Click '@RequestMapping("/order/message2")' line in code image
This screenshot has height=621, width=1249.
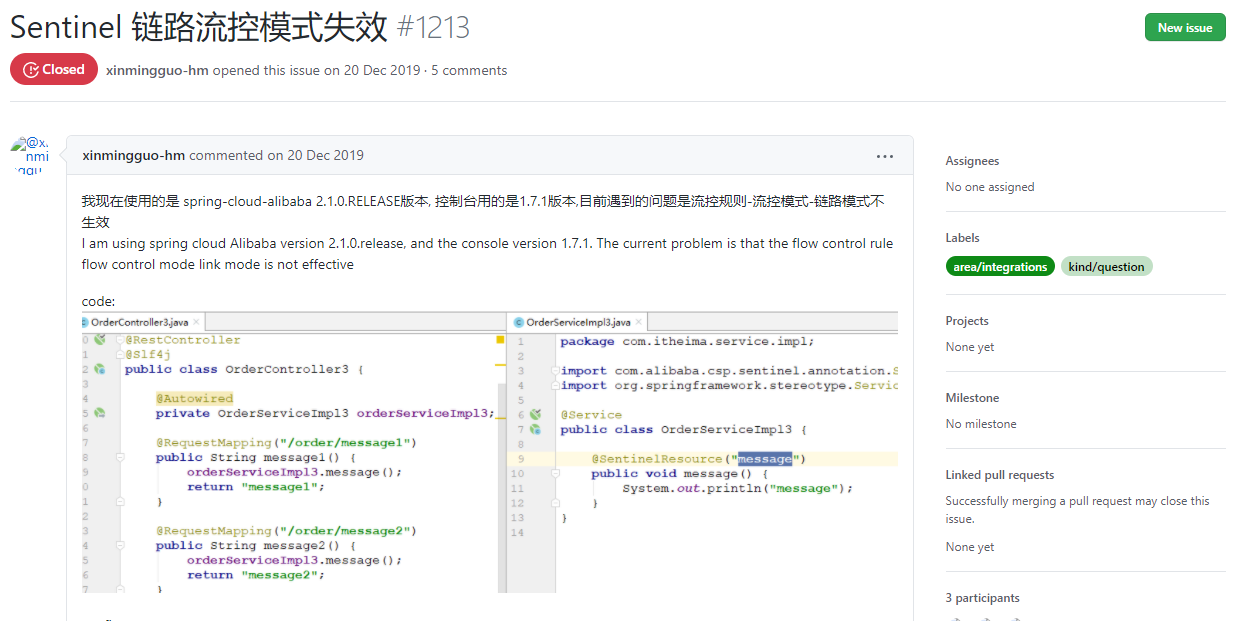click(x=286, y=531)
